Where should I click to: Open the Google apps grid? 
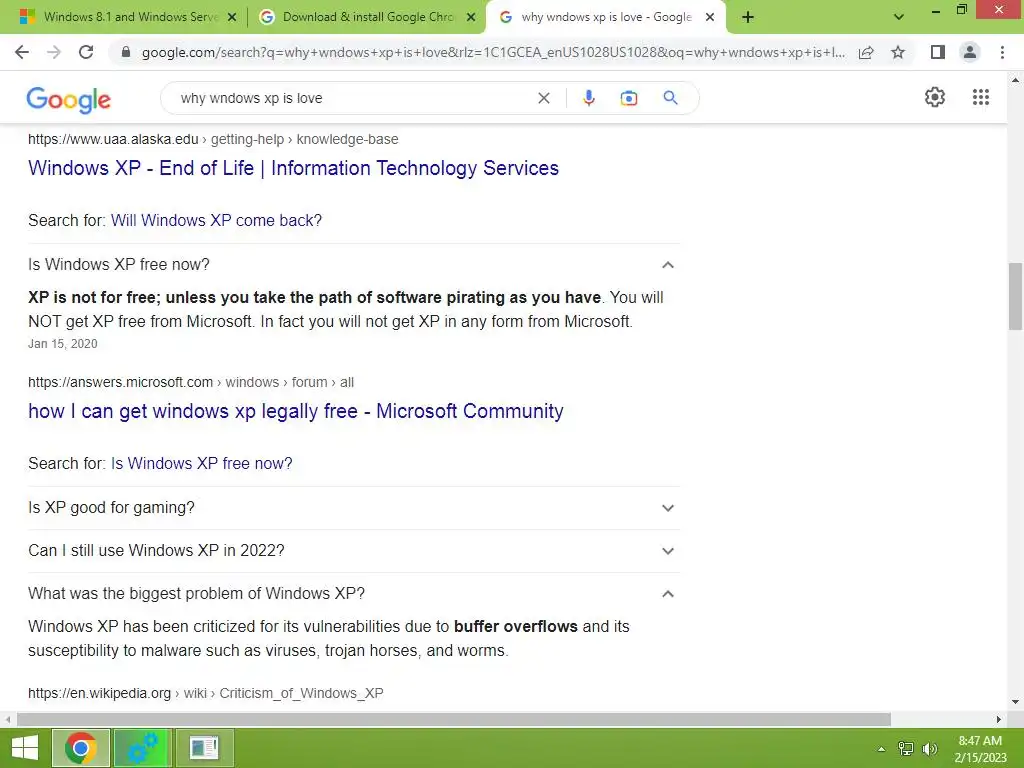pyautogui.click(x=980, y=97)
